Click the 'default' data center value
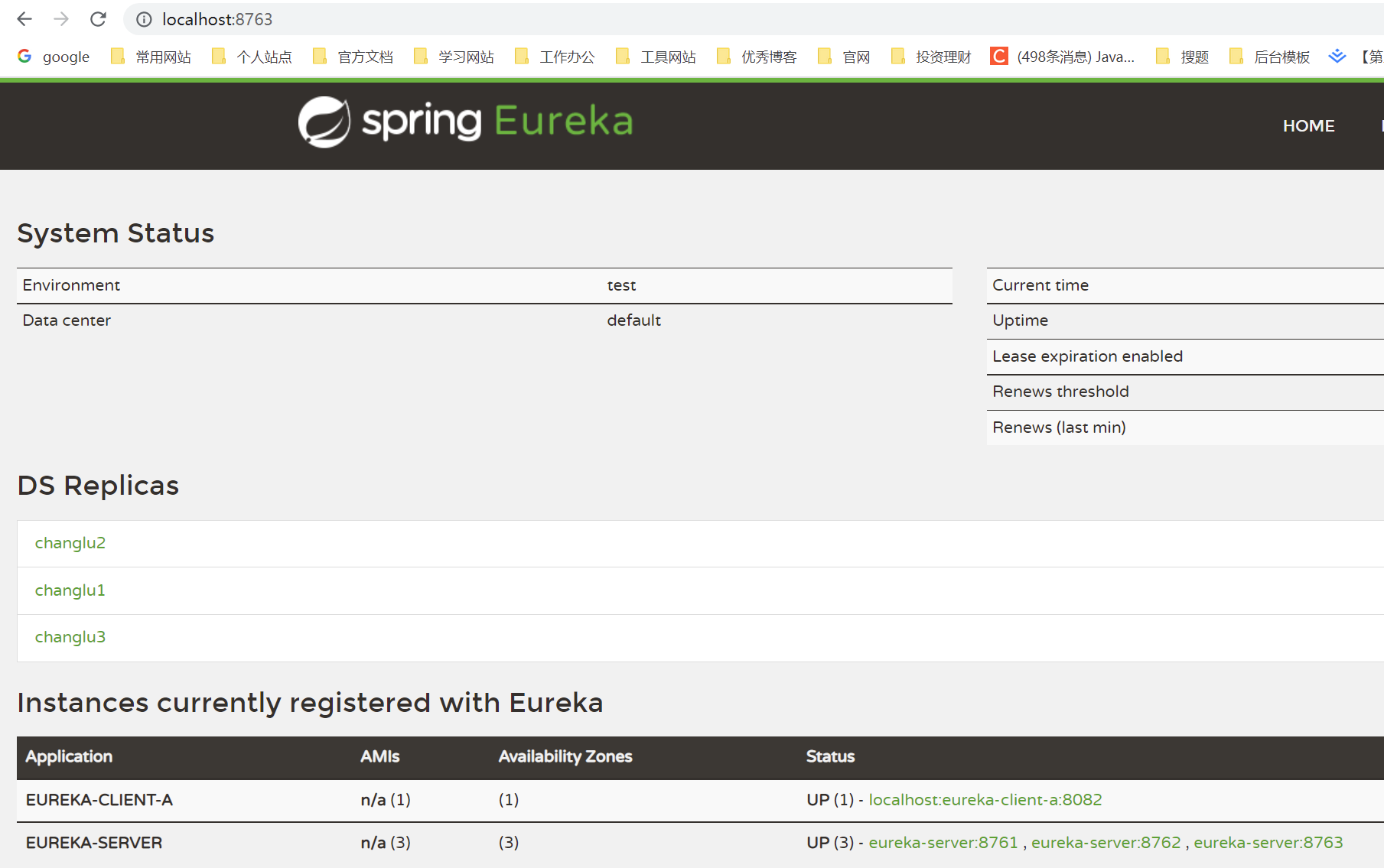The width and height of the screenshot is (1384, 868). tap(633, 320)
